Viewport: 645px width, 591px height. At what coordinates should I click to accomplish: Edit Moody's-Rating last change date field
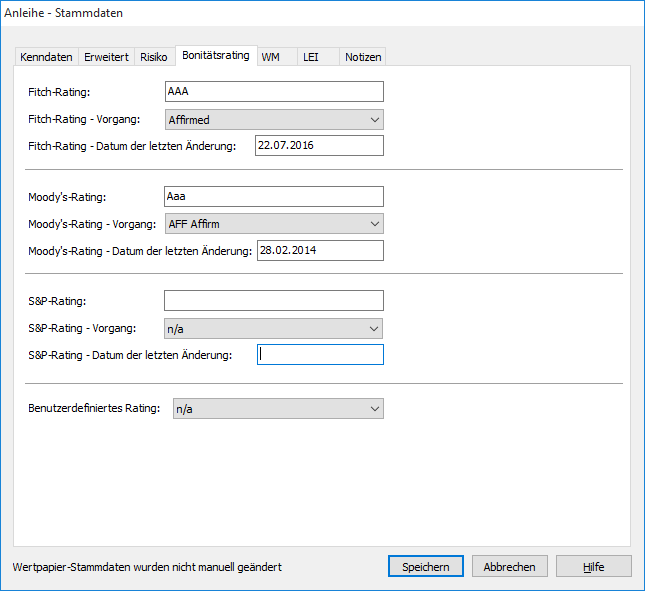320,250
